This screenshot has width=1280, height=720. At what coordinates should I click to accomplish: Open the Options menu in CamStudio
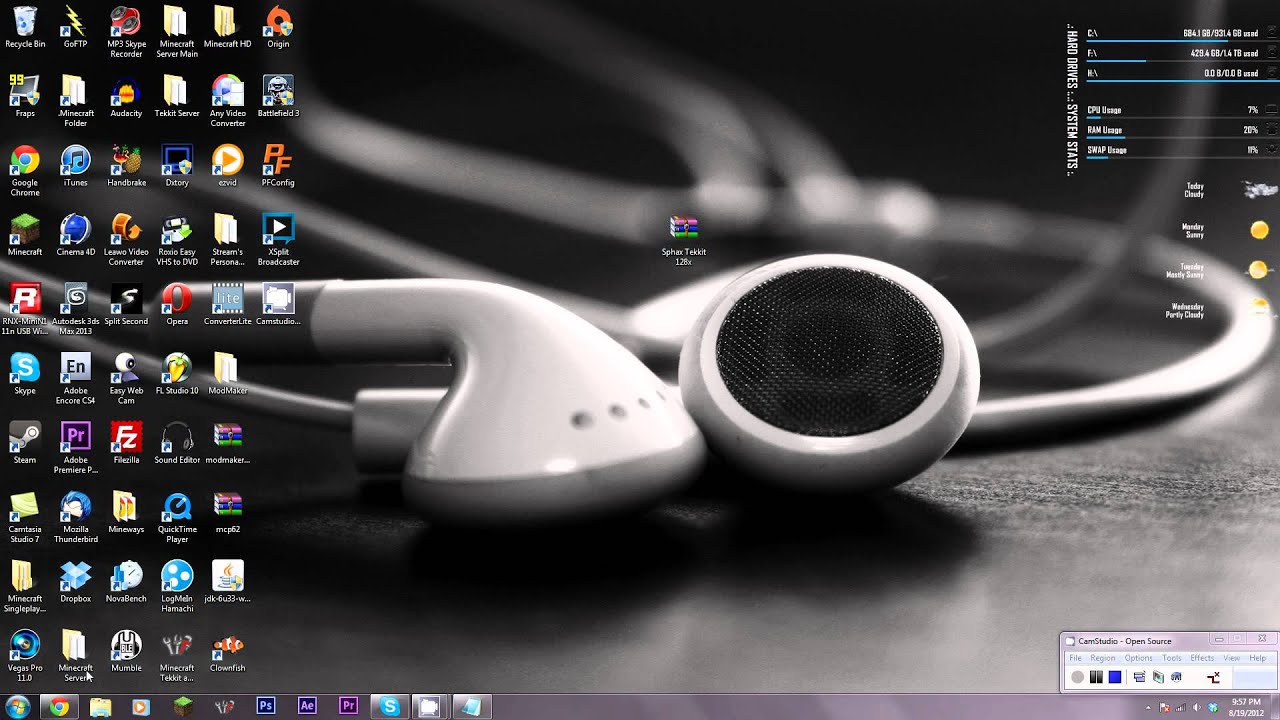pos(1138,658)
